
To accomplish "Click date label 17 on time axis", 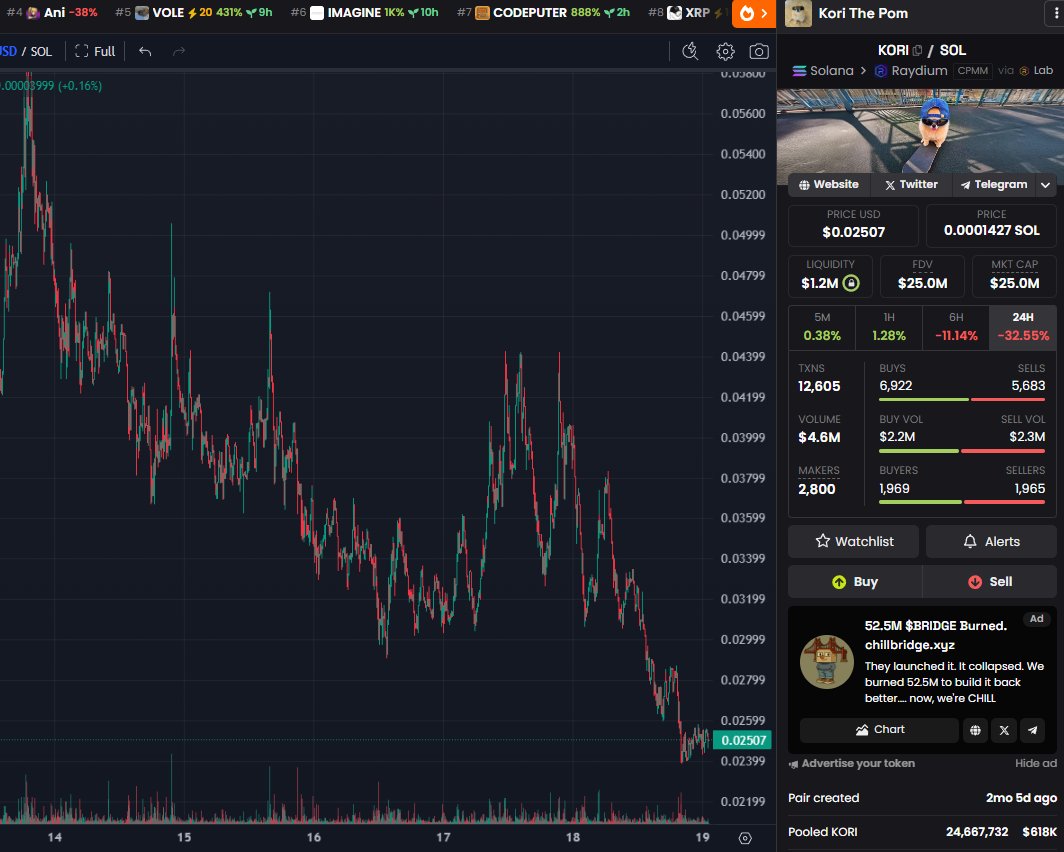I will [443, 837].
